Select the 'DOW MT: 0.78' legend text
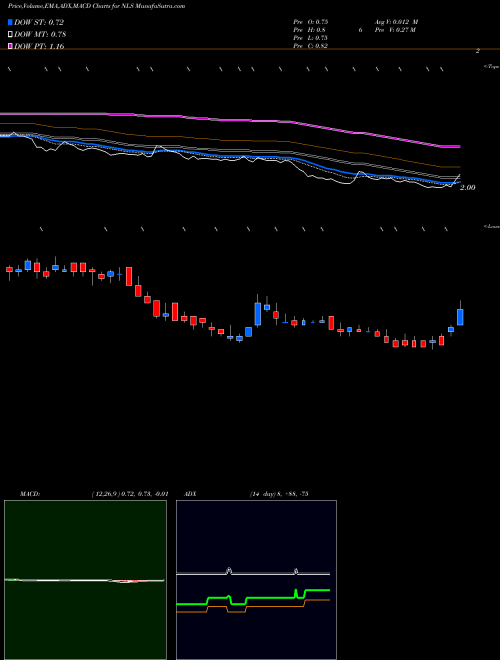This screenshot has height=660, width=500. point(40,35)
